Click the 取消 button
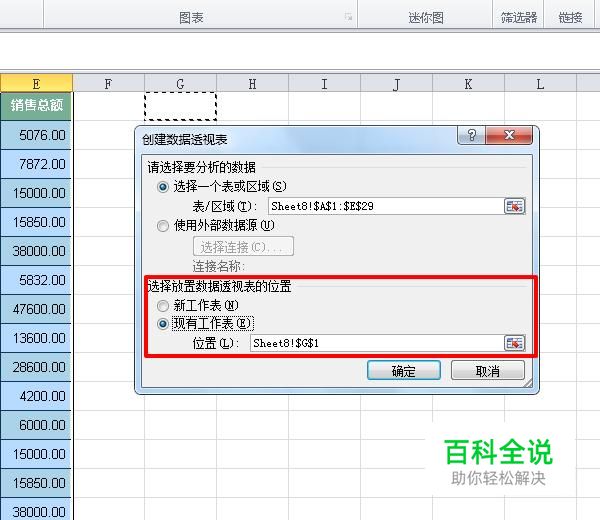This screenshot has height=520, width=600. [x=488, y=370]
